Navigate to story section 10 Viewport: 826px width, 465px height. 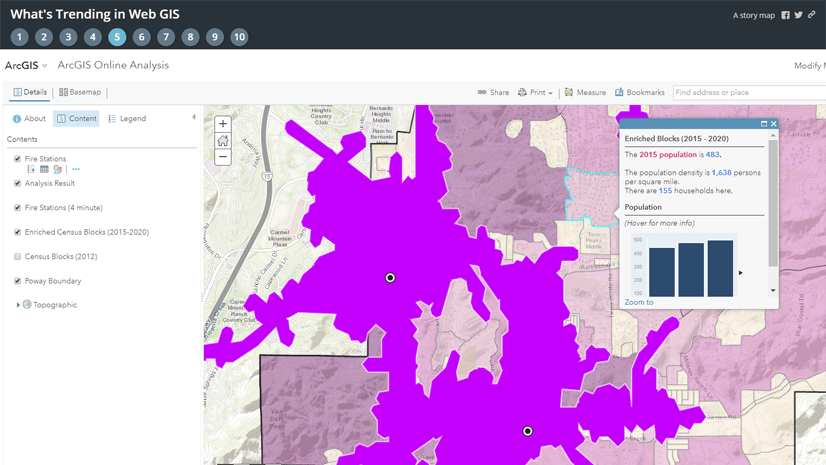point(239,37)
